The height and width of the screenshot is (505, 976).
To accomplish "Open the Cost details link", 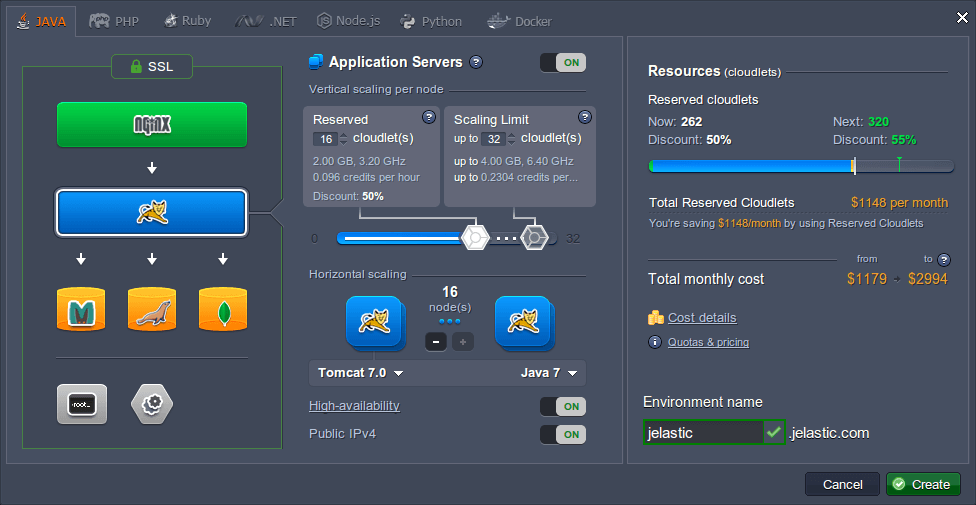I will tap(702, 318).
